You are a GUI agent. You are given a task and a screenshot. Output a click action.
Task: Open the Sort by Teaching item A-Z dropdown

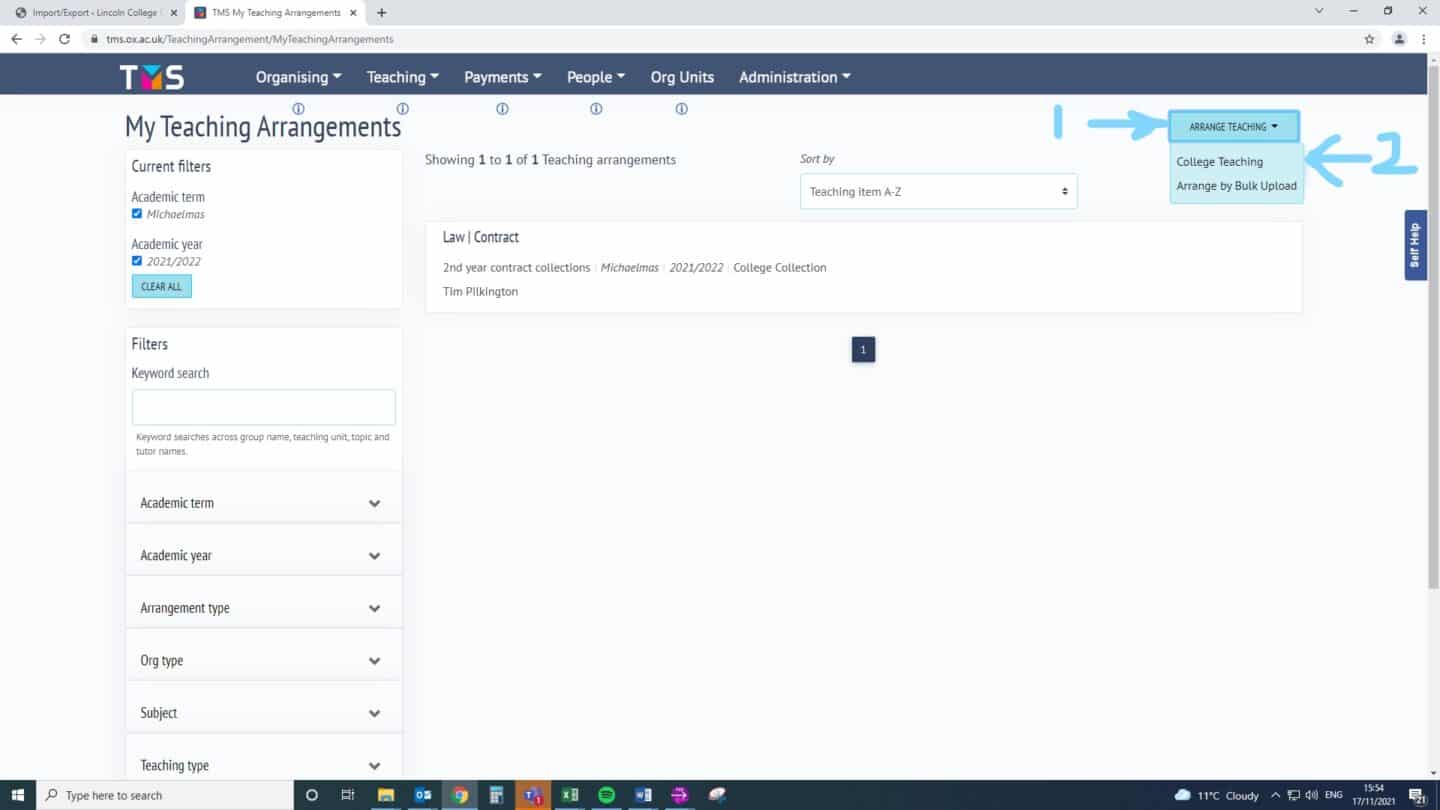pos(938,191)
